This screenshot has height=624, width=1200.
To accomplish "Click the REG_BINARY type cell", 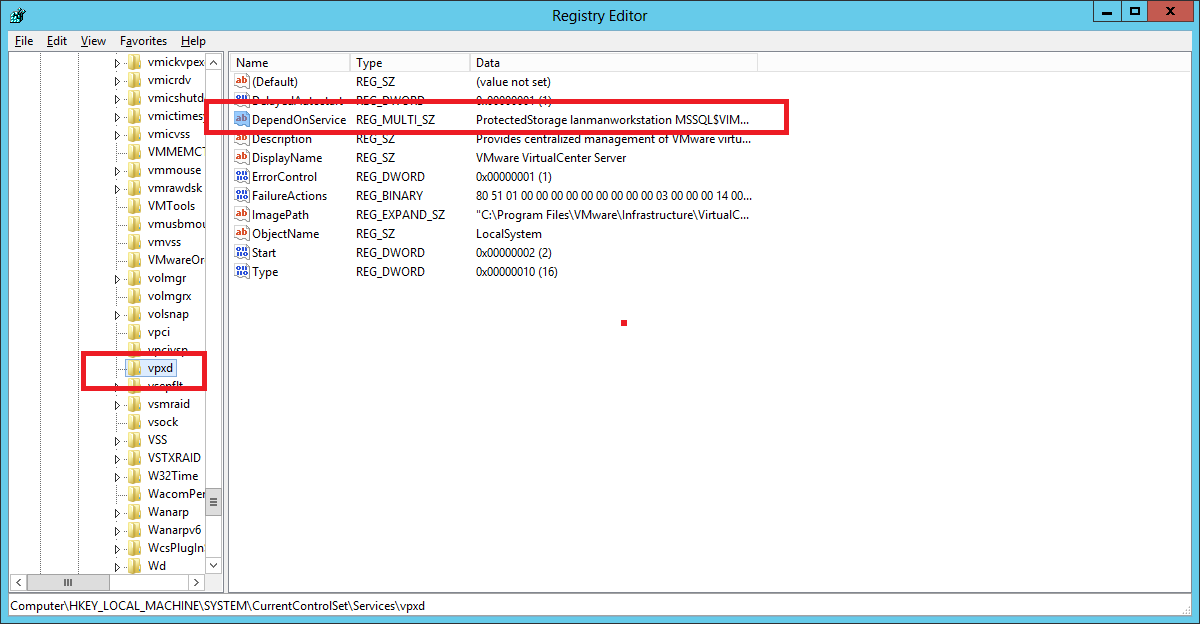I will [389, 195].
